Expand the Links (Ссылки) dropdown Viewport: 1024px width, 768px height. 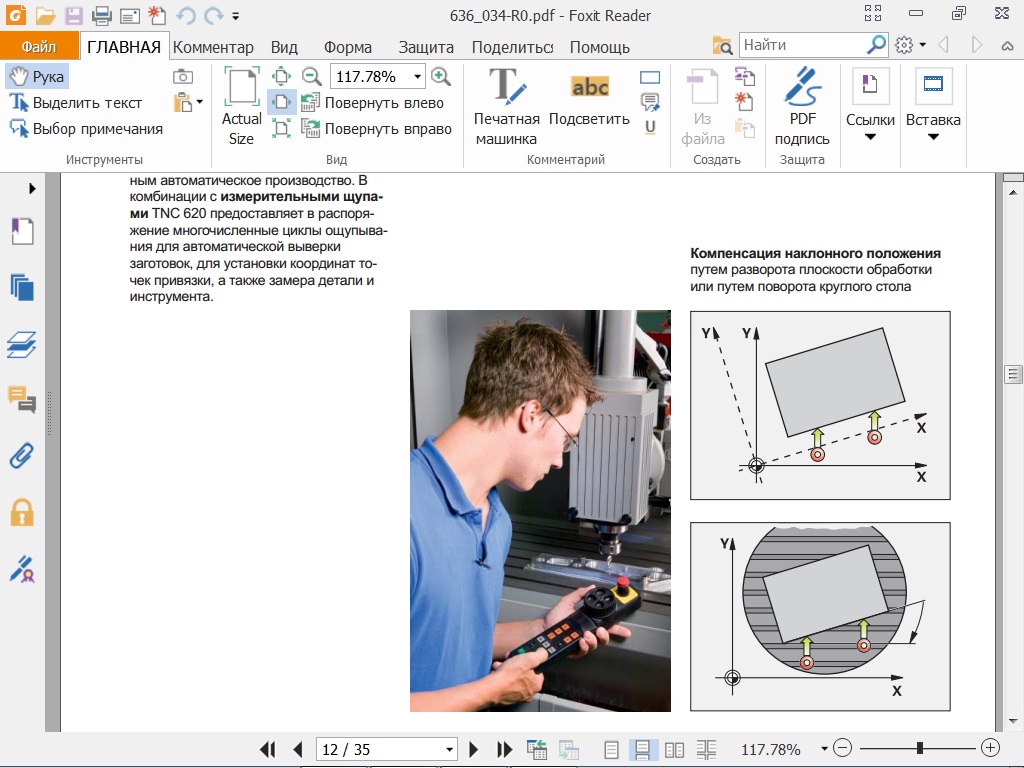870,137
